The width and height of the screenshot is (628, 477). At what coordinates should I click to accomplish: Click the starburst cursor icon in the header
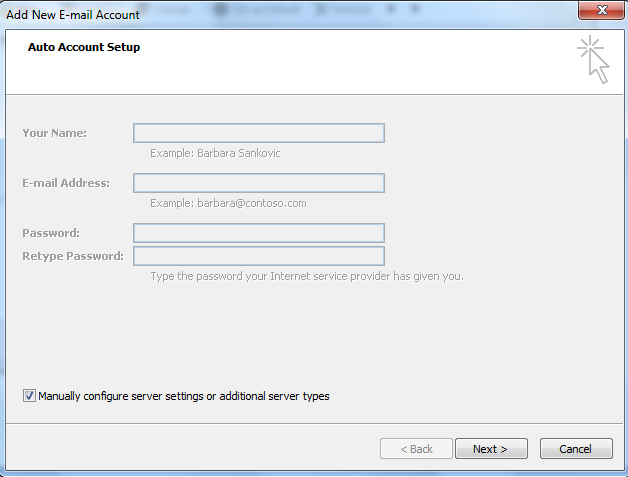tap(593, 59)
